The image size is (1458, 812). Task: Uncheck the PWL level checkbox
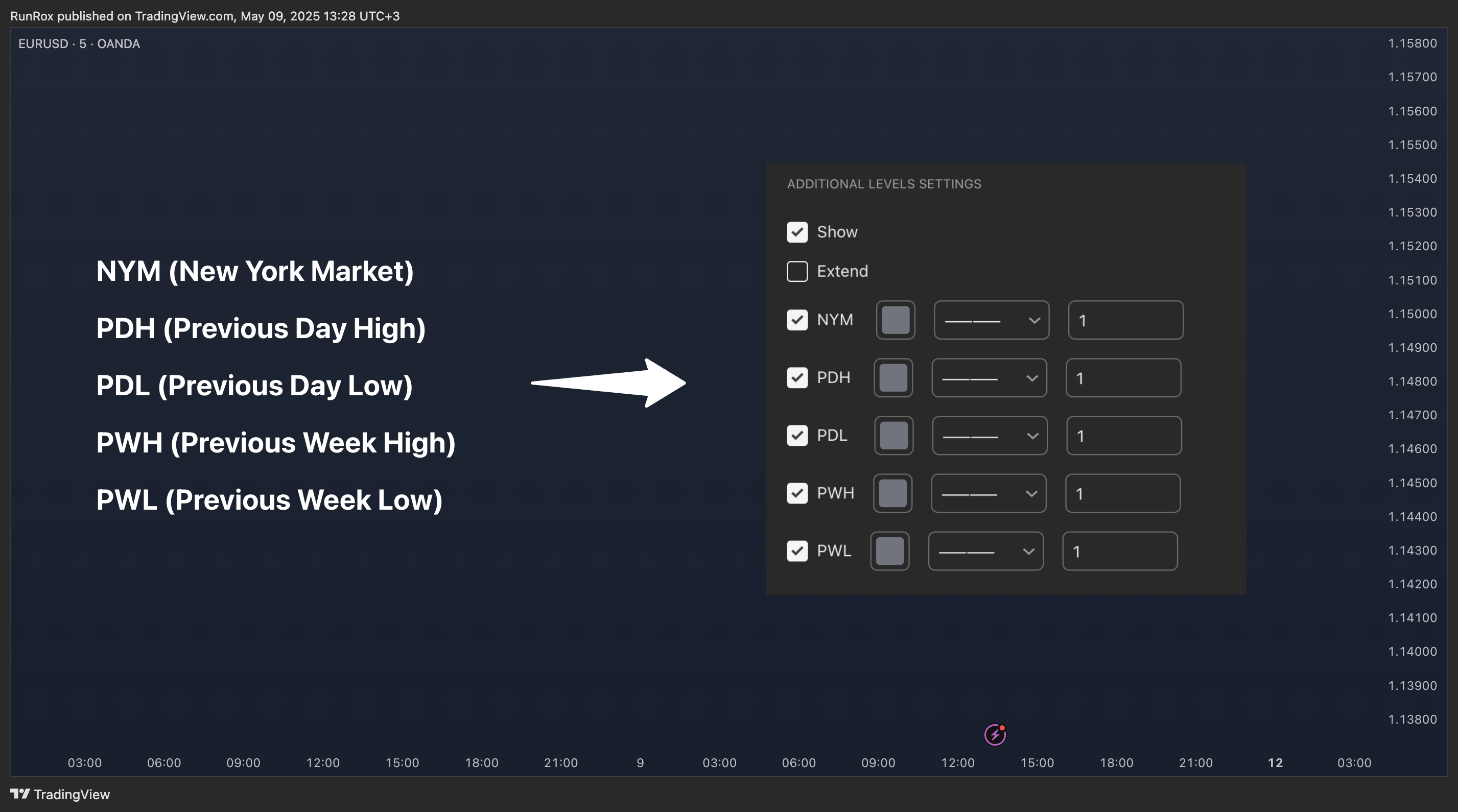click(x=797, y=551)
